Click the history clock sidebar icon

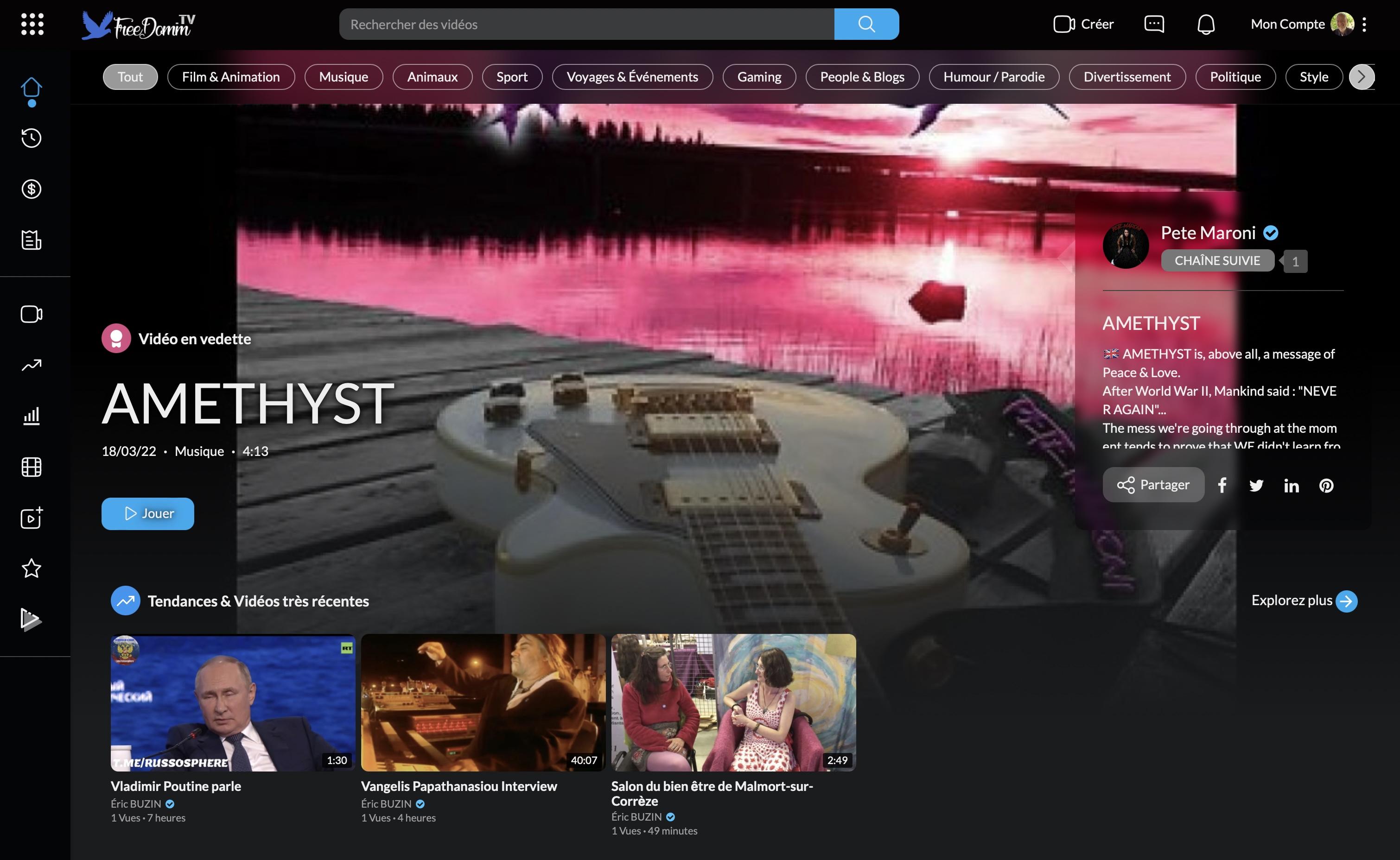[31, 138]
